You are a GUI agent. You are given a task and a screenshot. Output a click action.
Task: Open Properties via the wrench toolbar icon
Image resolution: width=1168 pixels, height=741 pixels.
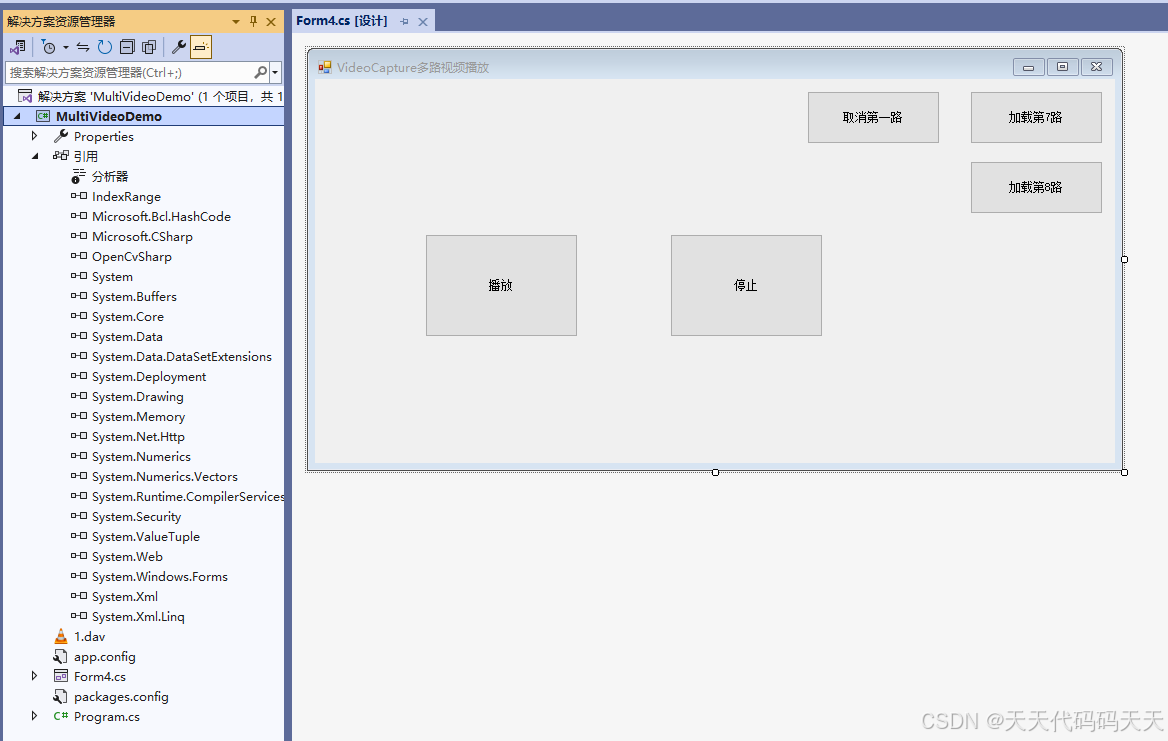click(x=179, y=48)
